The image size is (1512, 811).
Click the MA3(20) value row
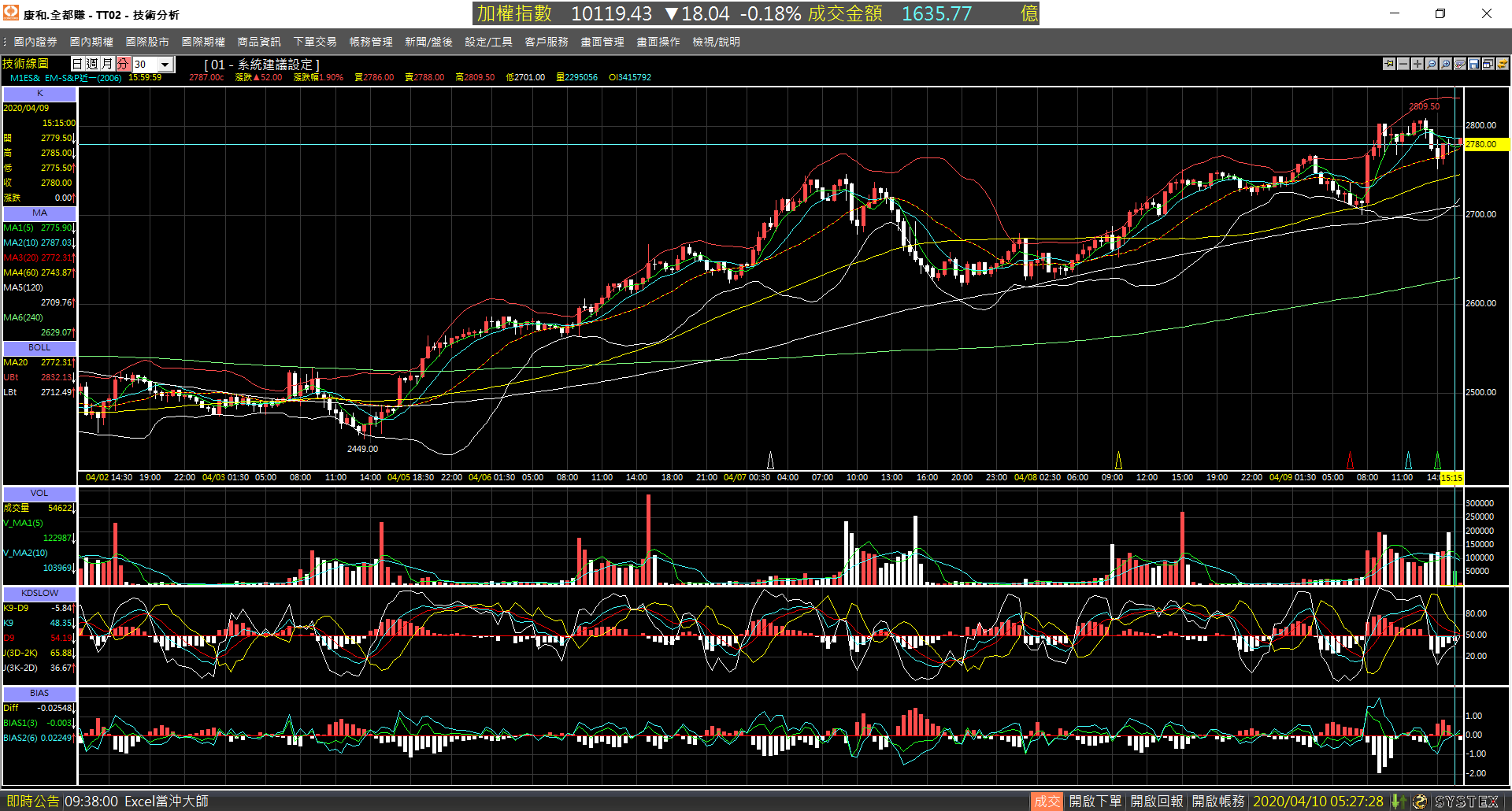[x=39, y=258]
